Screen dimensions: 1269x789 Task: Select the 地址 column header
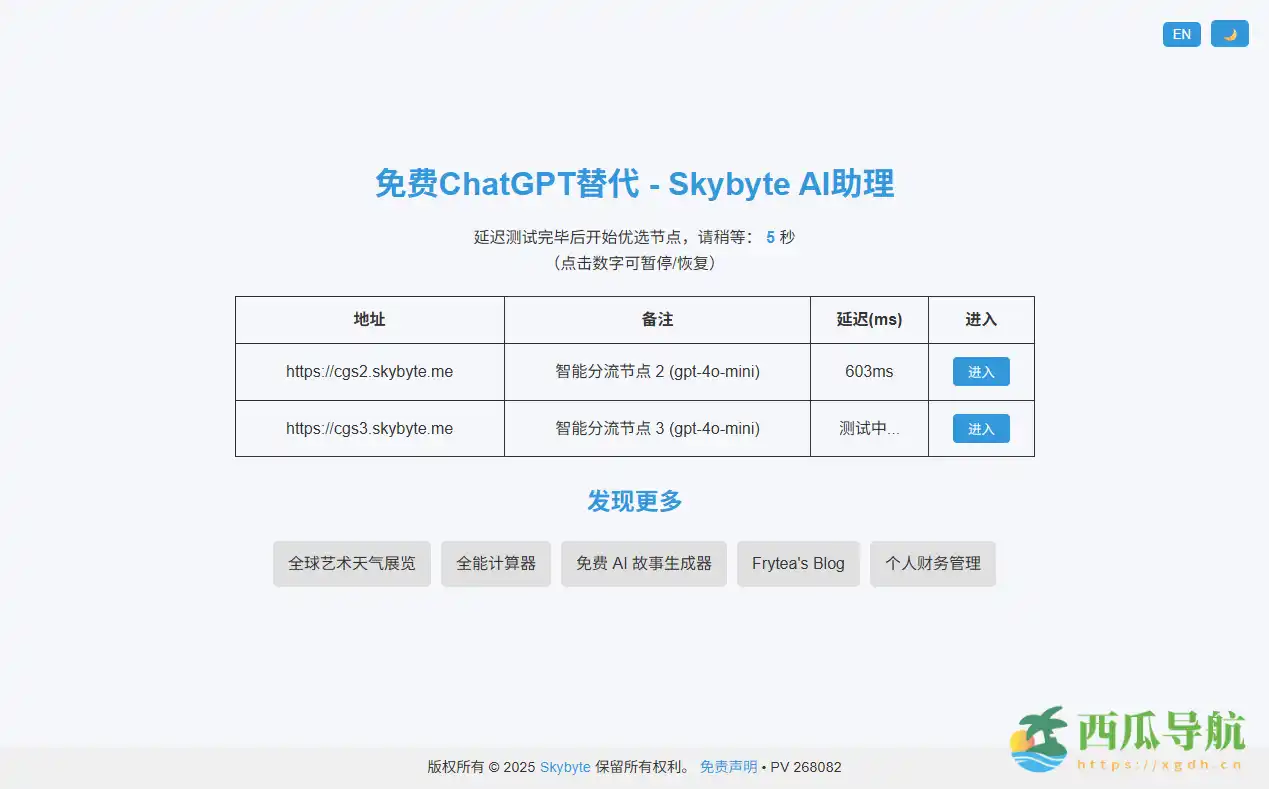tap(369, 319)
